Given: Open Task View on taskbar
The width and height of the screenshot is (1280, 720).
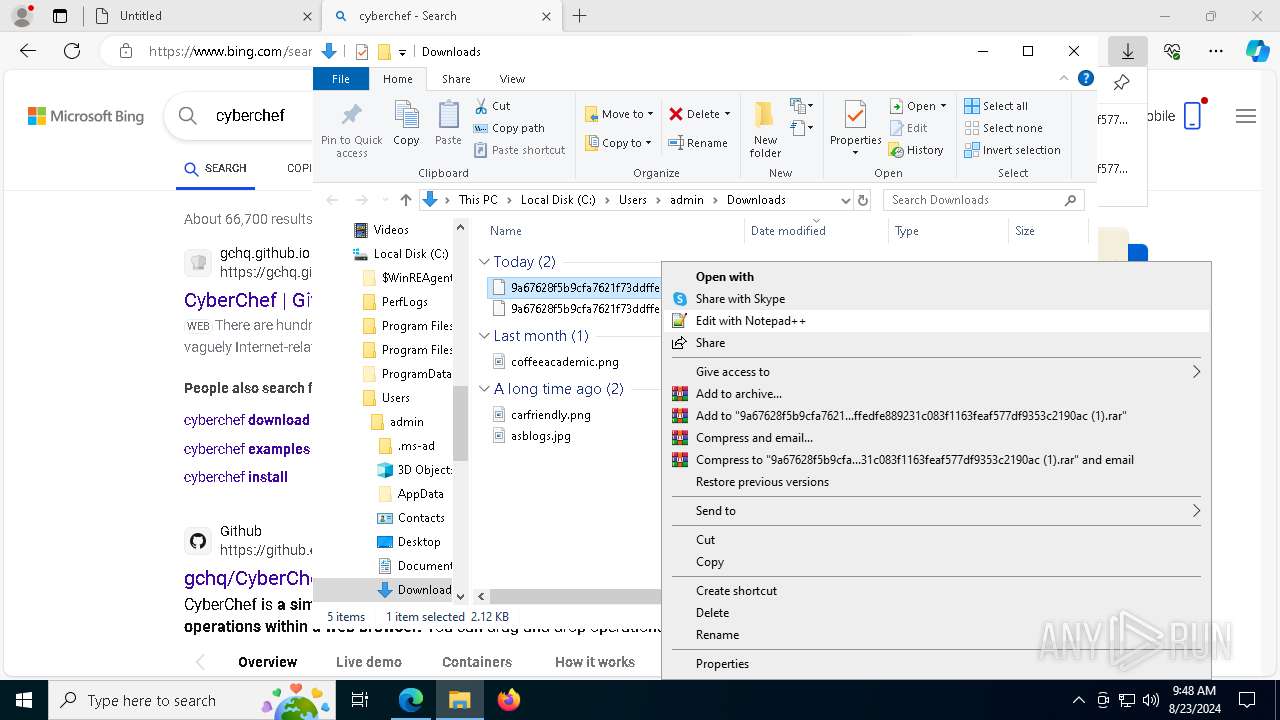Looking at the screenshot, I should pos(360,700).
